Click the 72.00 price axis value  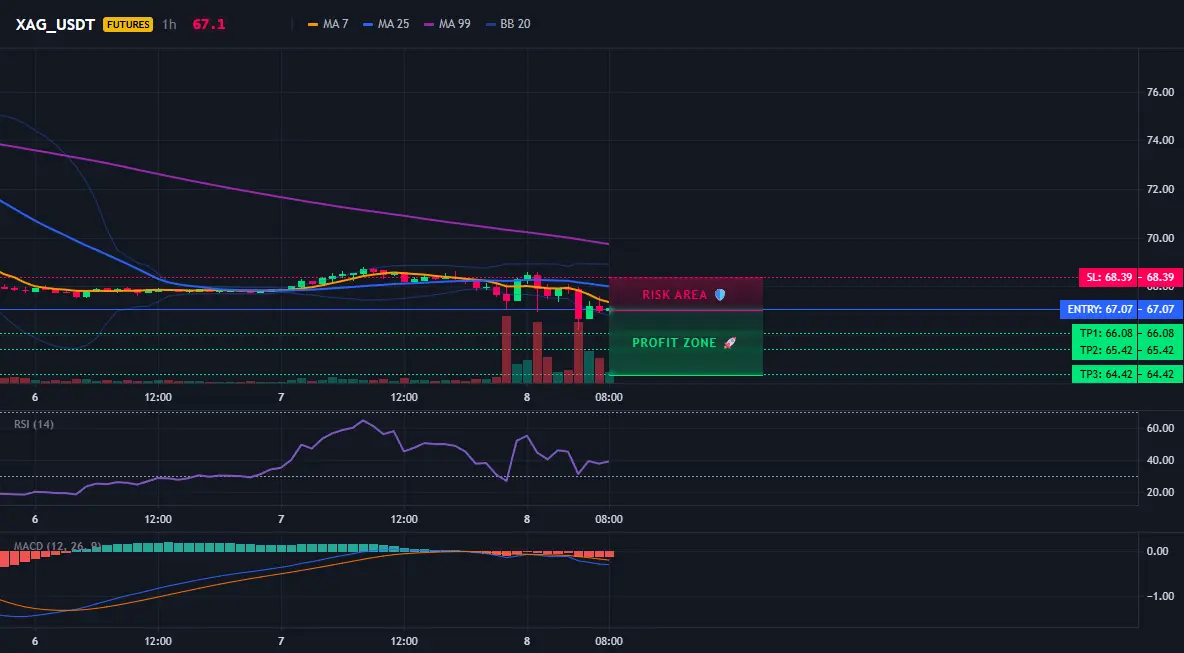coord(1161,189)
